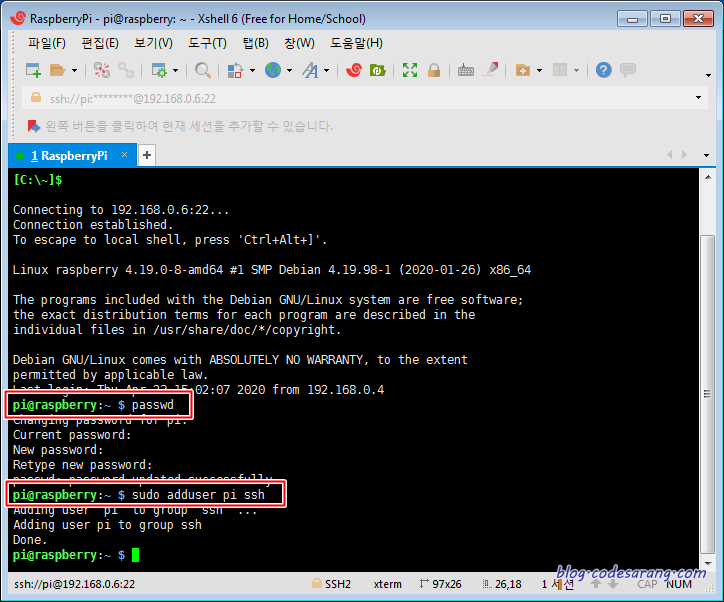Click the speech bubble feedback icon
724x602 pixels.
pos(627,70)
